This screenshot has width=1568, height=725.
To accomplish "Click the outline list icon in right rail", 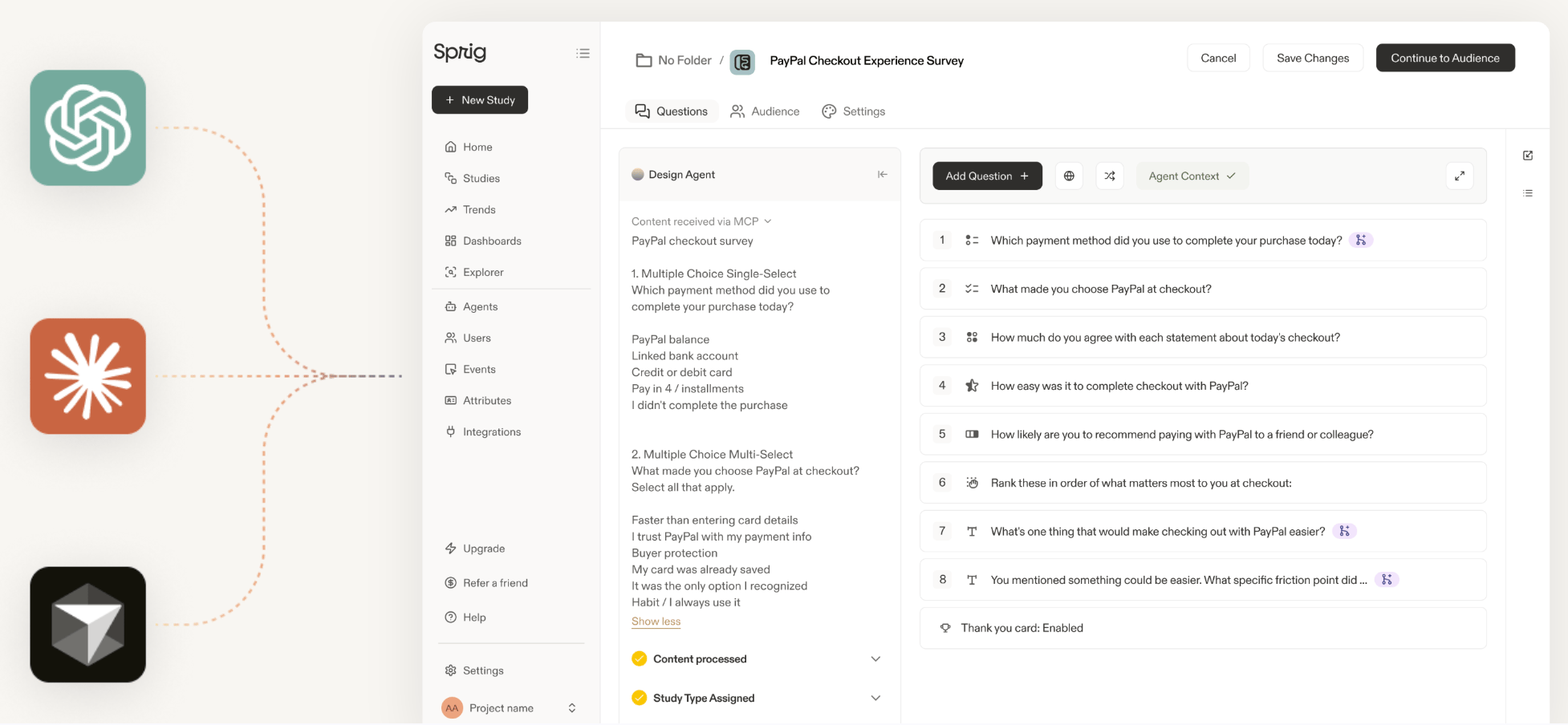I will click(1528, 193).
